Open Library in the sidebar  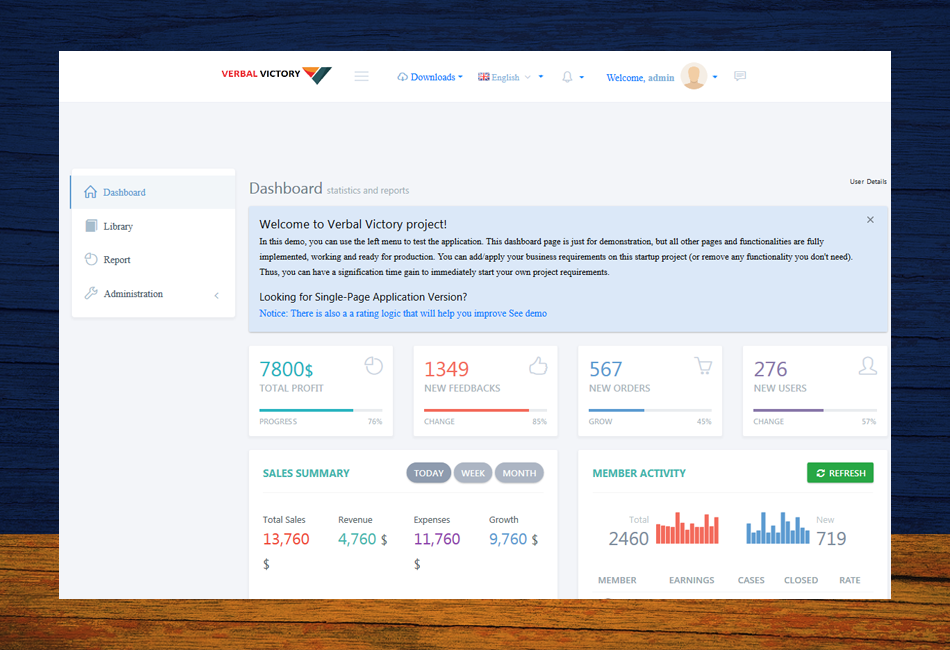pos(118,226)
